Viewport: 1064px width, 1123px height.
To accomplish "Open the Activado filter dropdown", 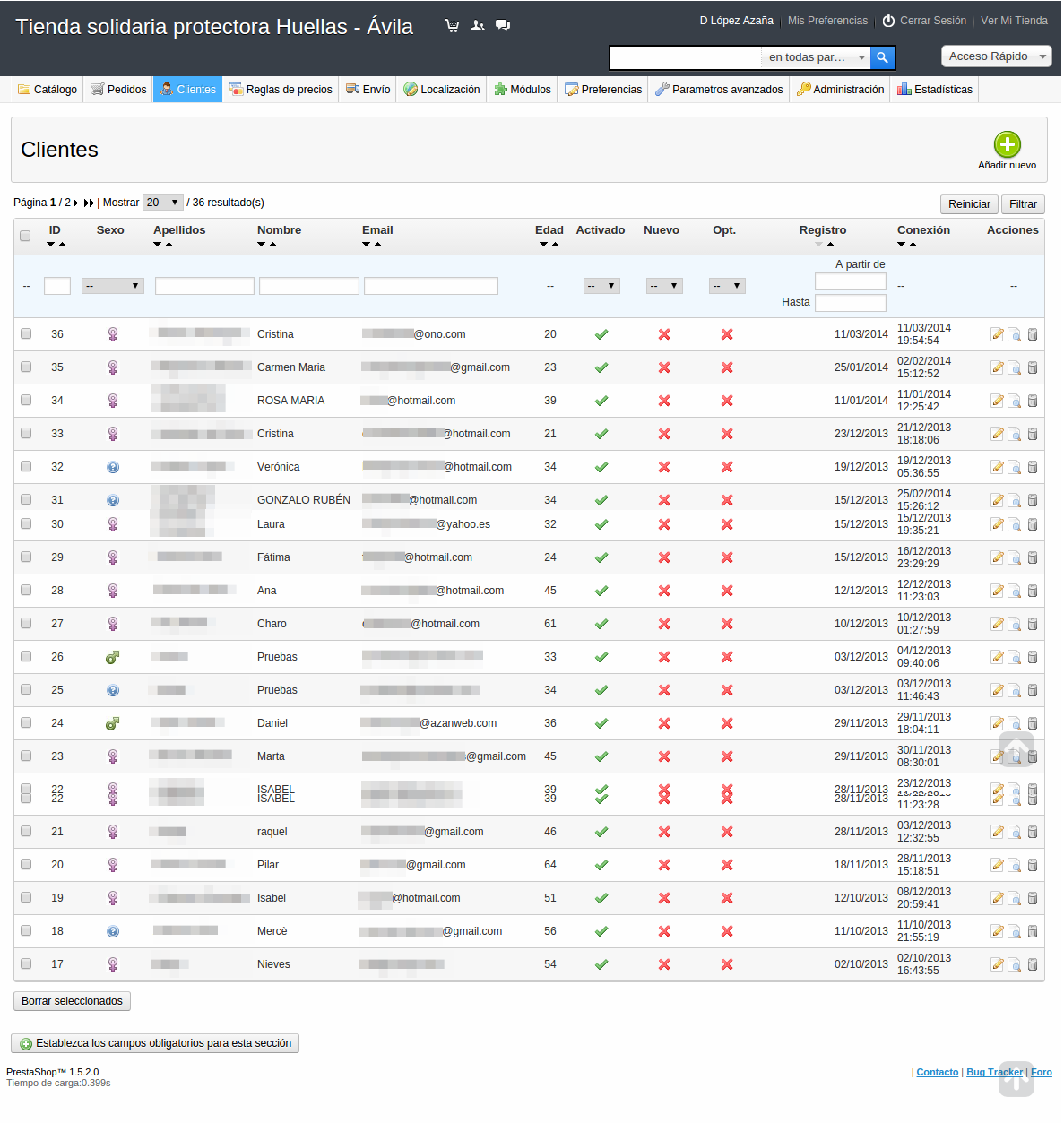I will coord(601,285).
